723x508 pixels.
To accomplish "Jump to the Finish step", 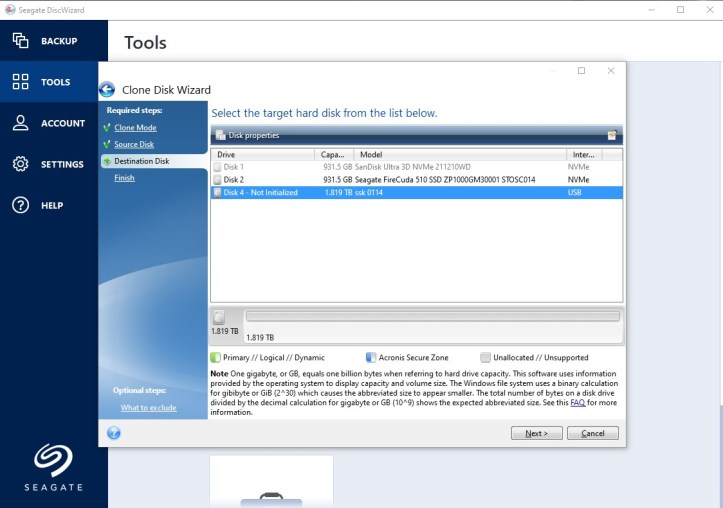I will [x=124, y=178].
